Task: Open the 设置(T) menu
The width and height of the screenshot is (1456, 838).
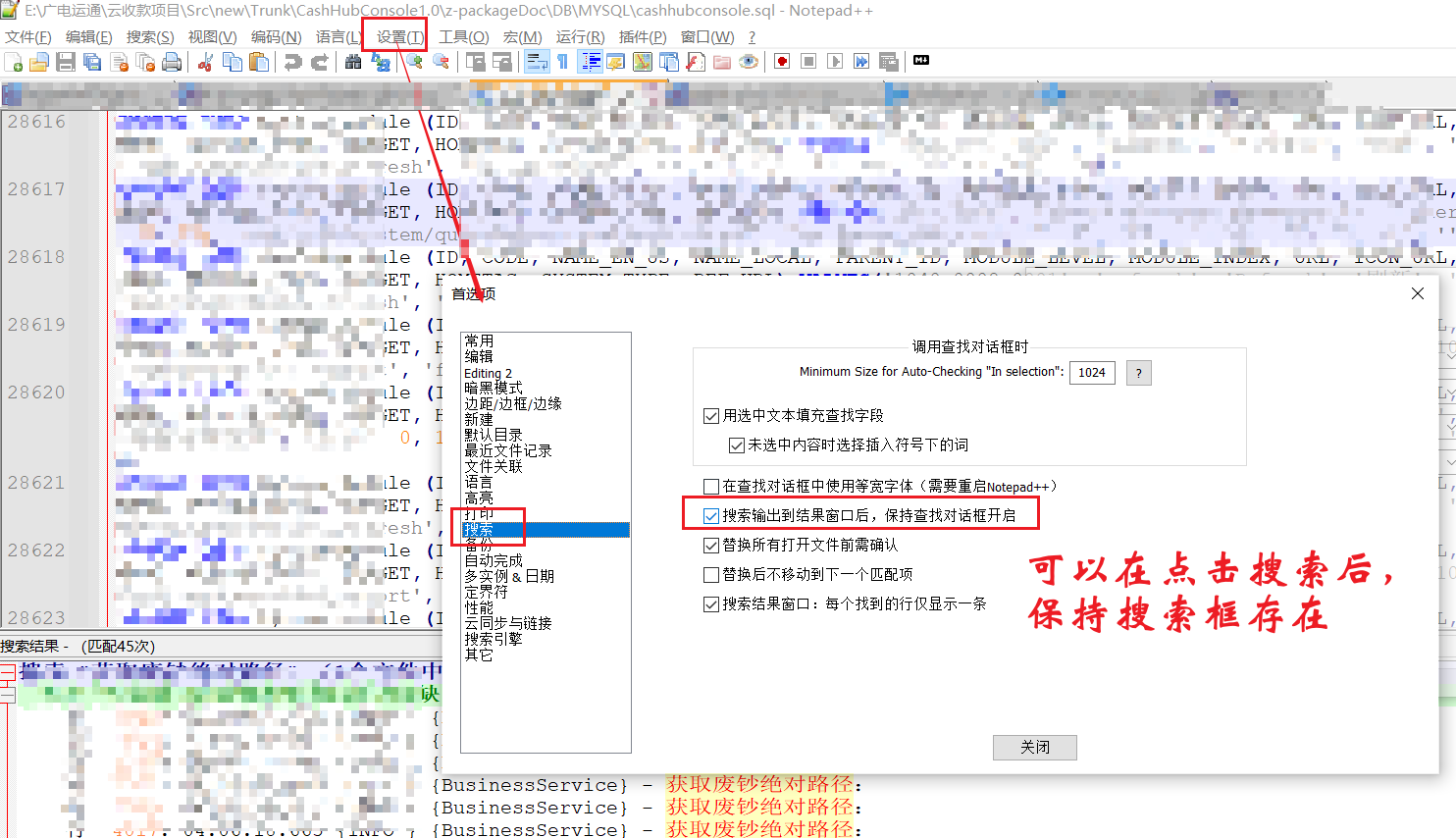Action: (400, 36)
